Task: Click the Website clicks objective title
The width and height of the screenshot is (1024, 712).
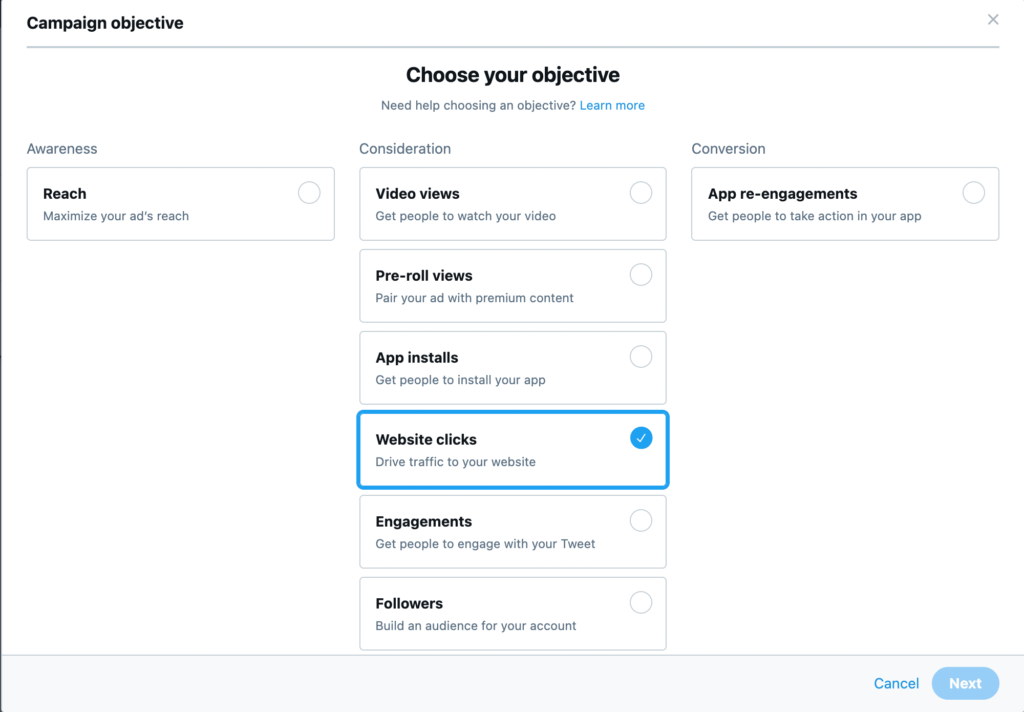Action: tap(426, 440)
